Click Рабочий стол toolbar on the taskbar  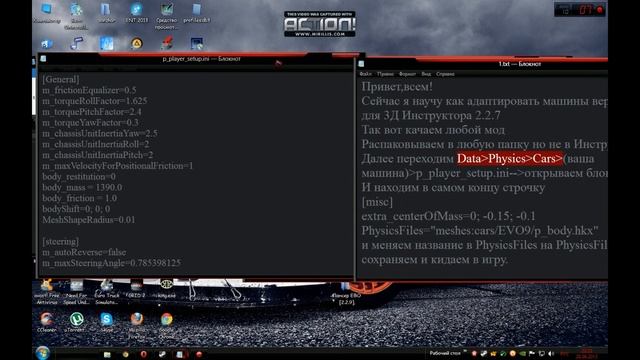(x=445, y=353)
